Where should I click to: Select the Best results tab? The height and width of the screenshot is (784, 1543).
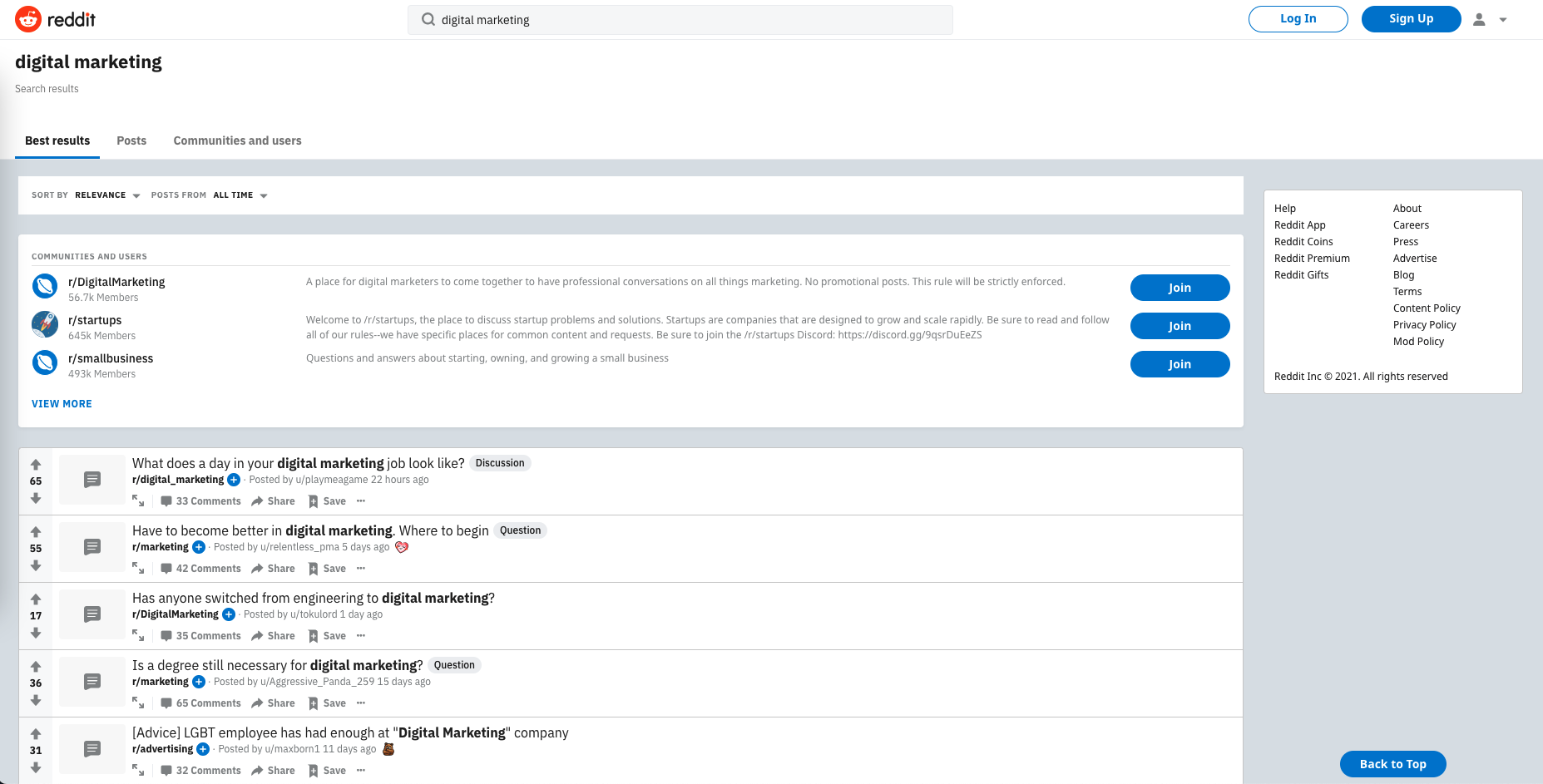click(57, 141)
